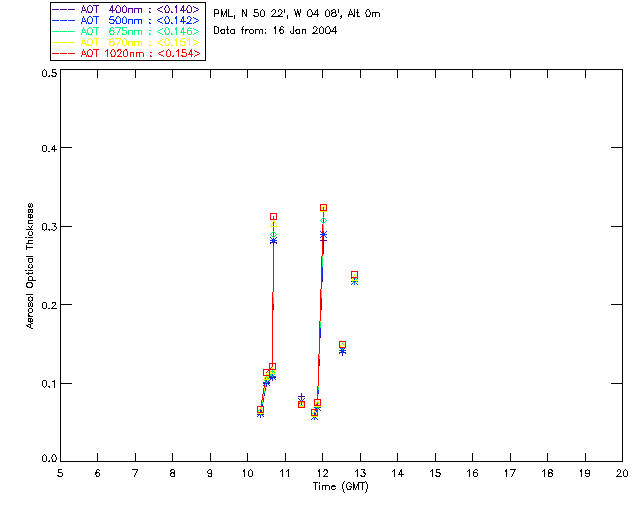Click the 'Time (GMT)' axis label
Screen dimensions: 640x512
click(x=340, y=487)
